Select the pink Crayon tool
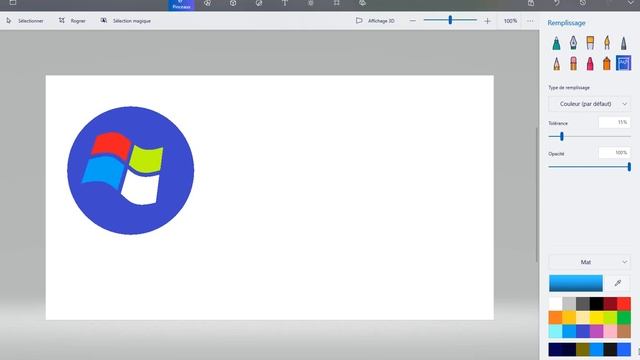 590,64
